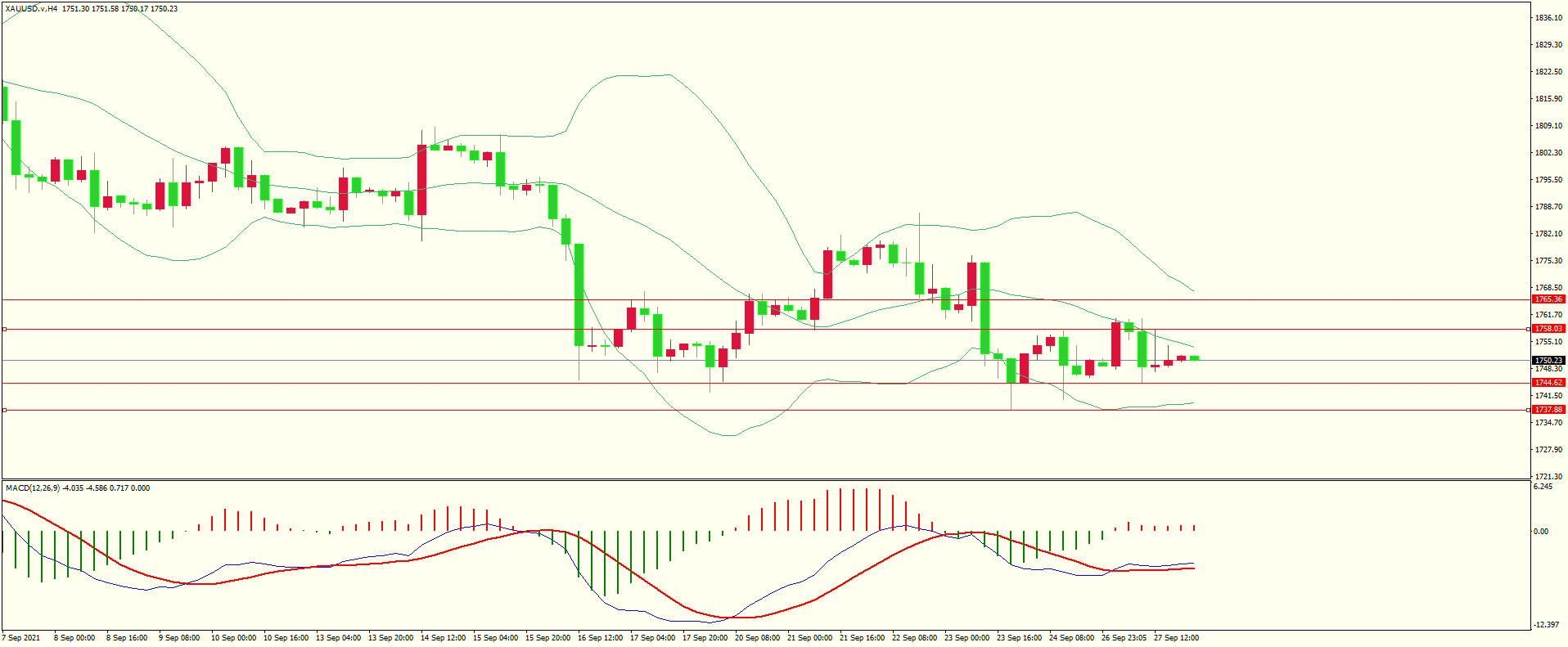Click the 26 Sep 23:05 time label
This screenshot has height=647, width=1568.
(x=1124, y=638)
